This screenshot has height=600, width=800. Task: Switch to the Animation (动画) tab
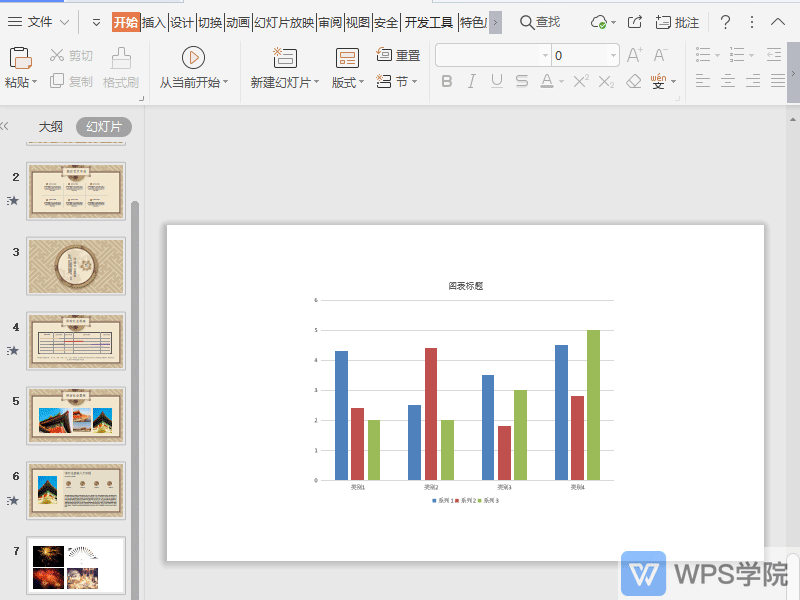[238, 22]
